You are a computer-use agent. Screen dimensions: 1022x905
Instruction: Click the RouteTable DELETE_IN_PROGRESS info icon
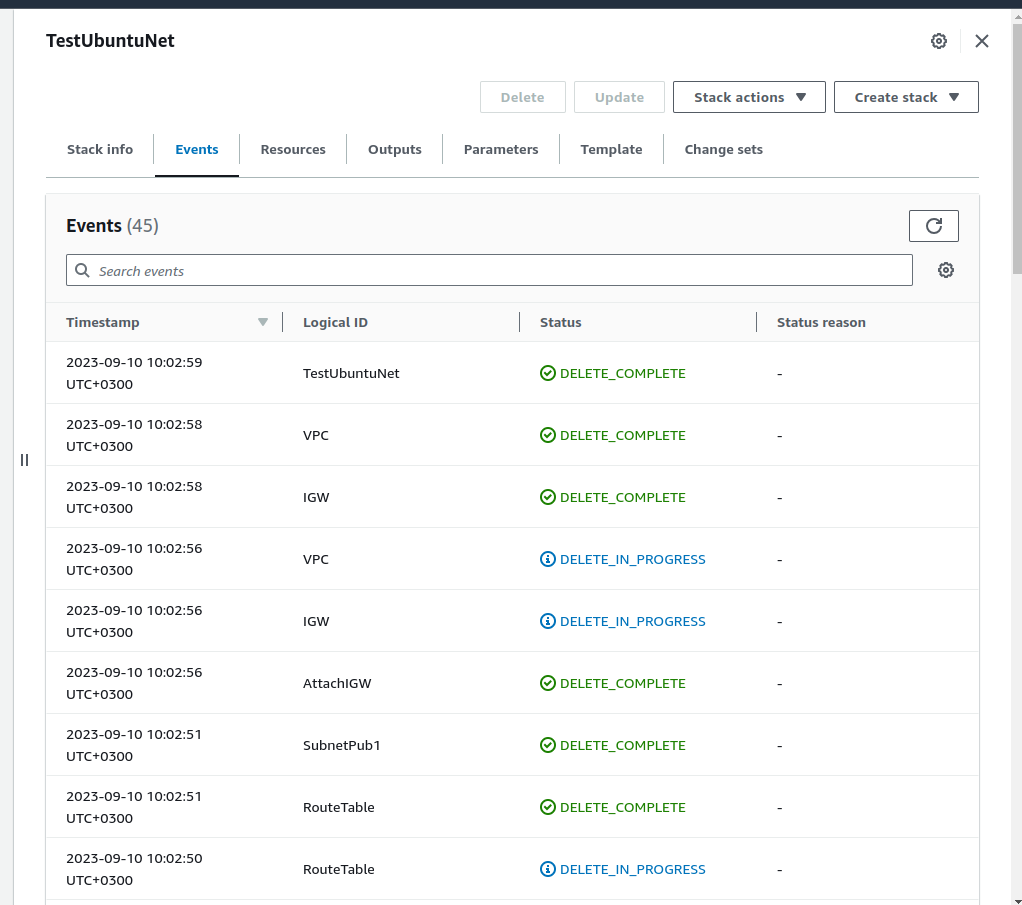548,868
